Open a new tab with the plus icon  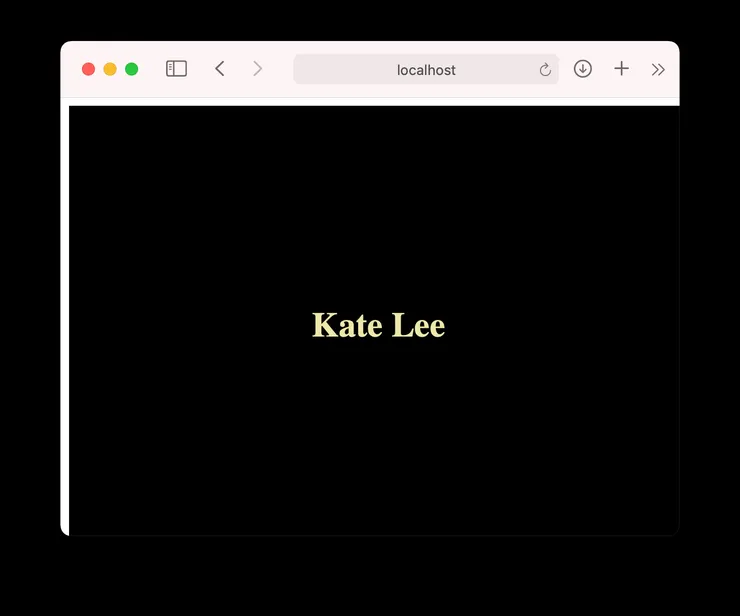(x=622, y=69)
